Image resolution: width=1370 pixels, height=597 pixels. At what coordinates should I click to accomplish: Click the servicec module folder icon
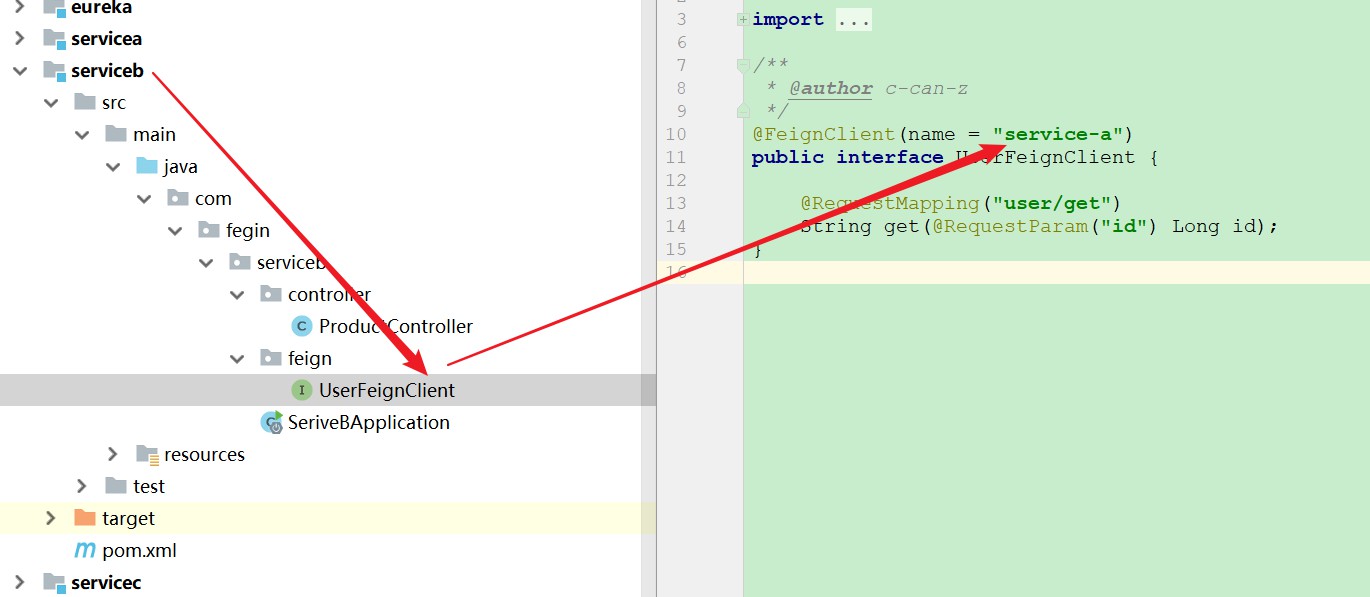point(54,583)
